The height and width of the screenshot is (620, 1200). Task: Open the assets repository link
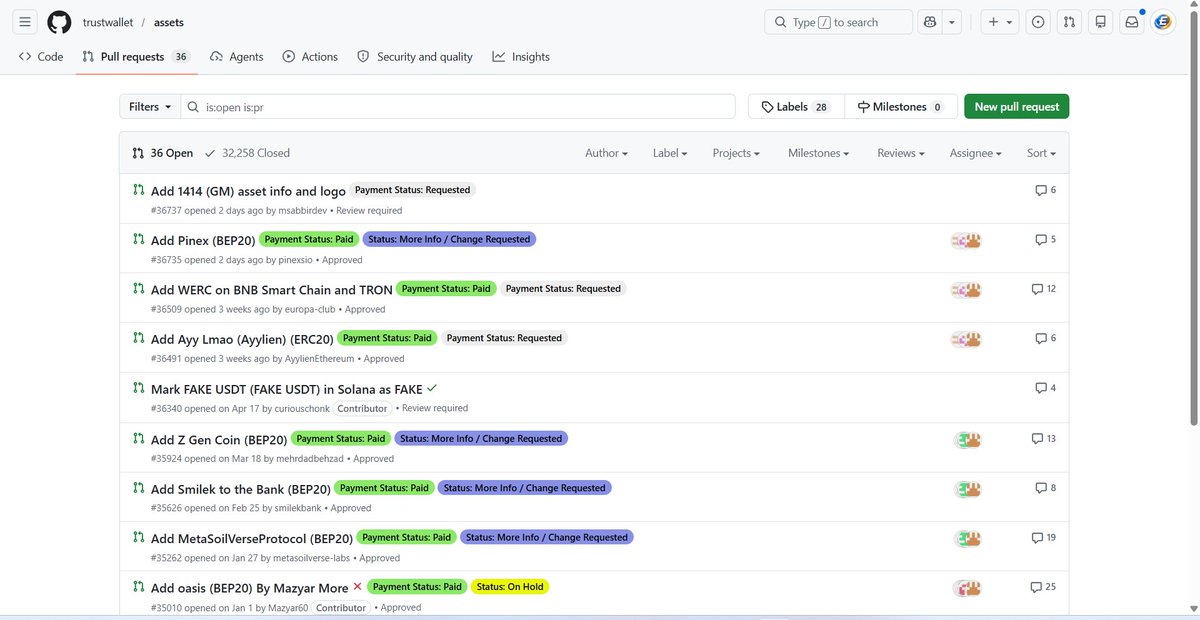pyautogui.click(x=169, y=22)
